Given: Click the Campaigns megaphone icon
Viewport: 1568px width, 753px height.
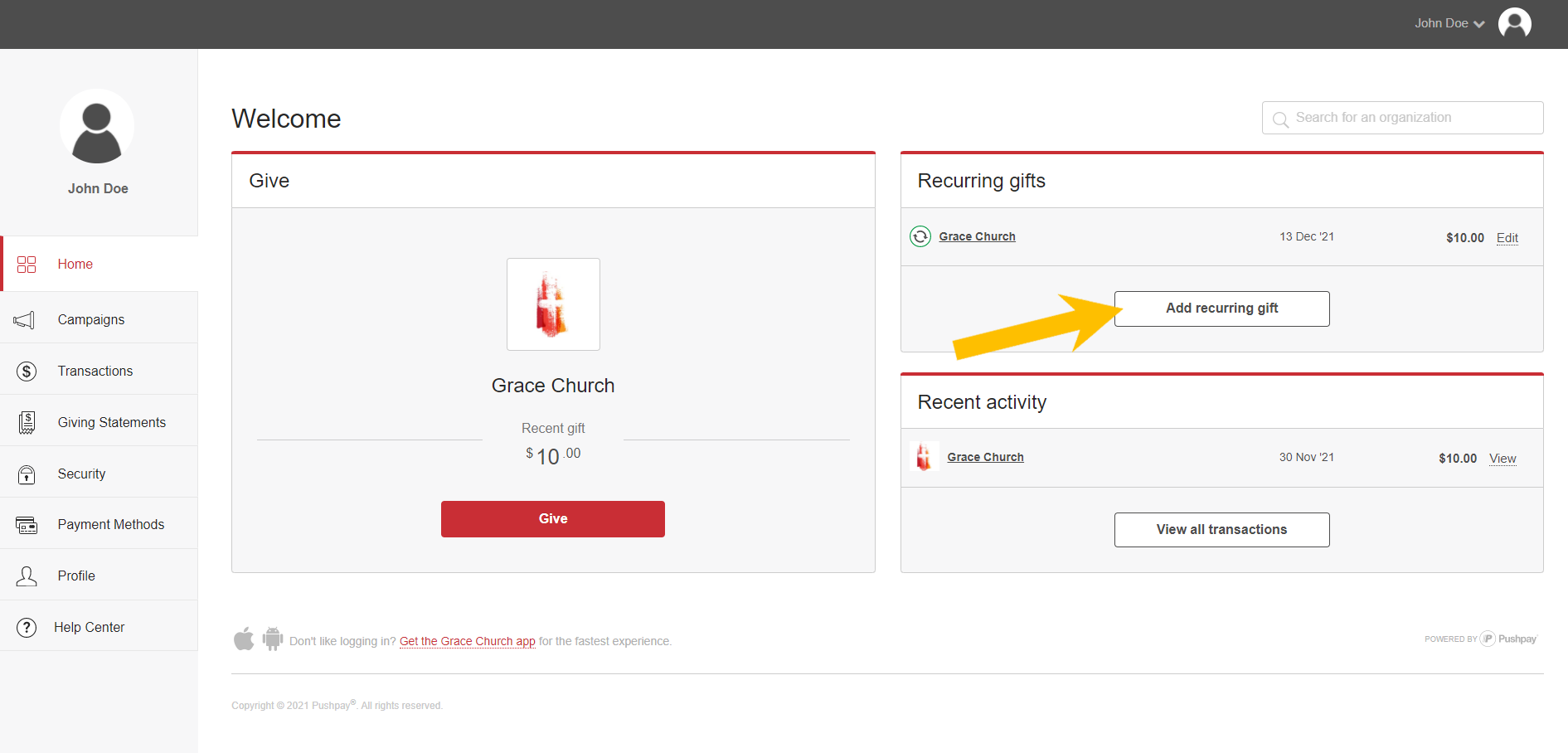Looking at the screenshot, I should pos(25,320).
